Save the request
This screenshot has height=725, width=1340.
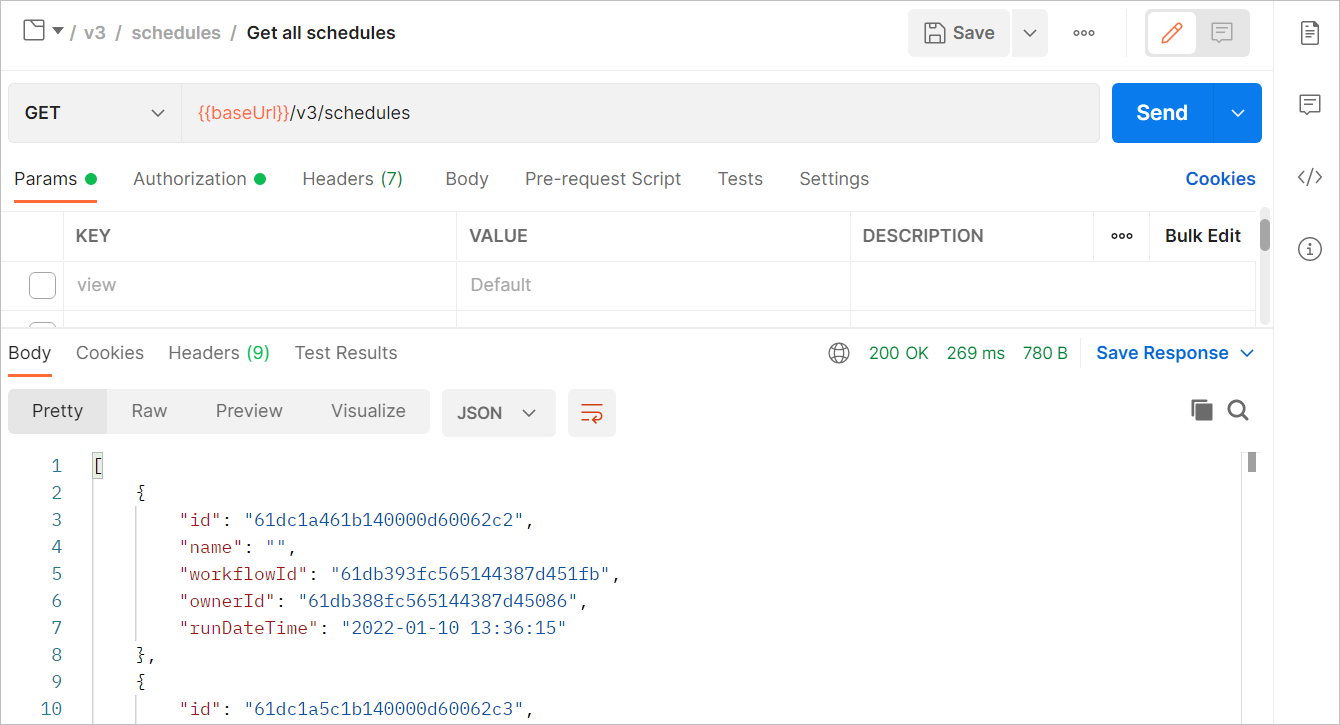(958, 32)
